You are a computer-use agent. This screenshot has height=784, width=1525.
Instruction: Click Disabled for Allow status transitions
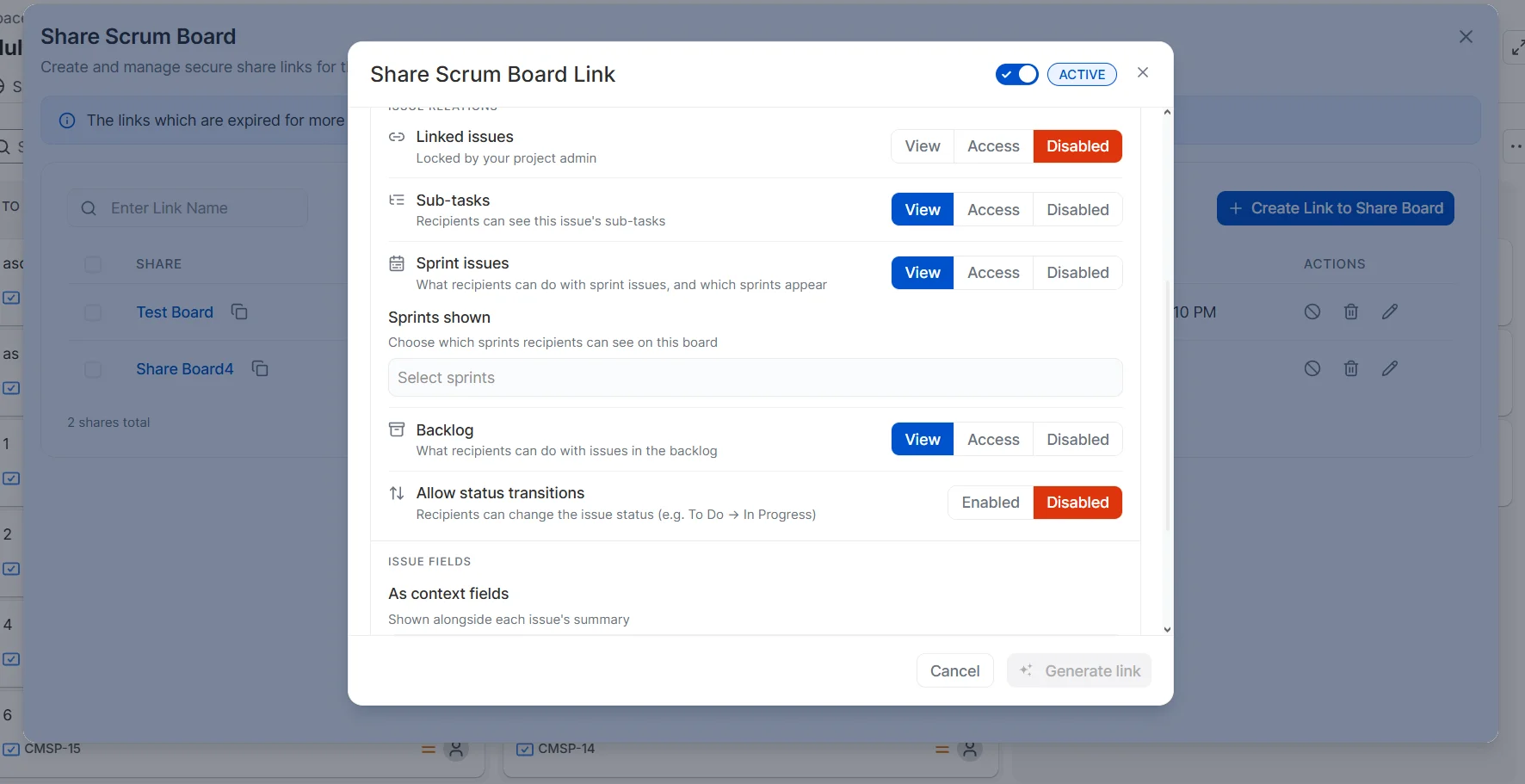pyautogui.click(x=1077, y=503)
